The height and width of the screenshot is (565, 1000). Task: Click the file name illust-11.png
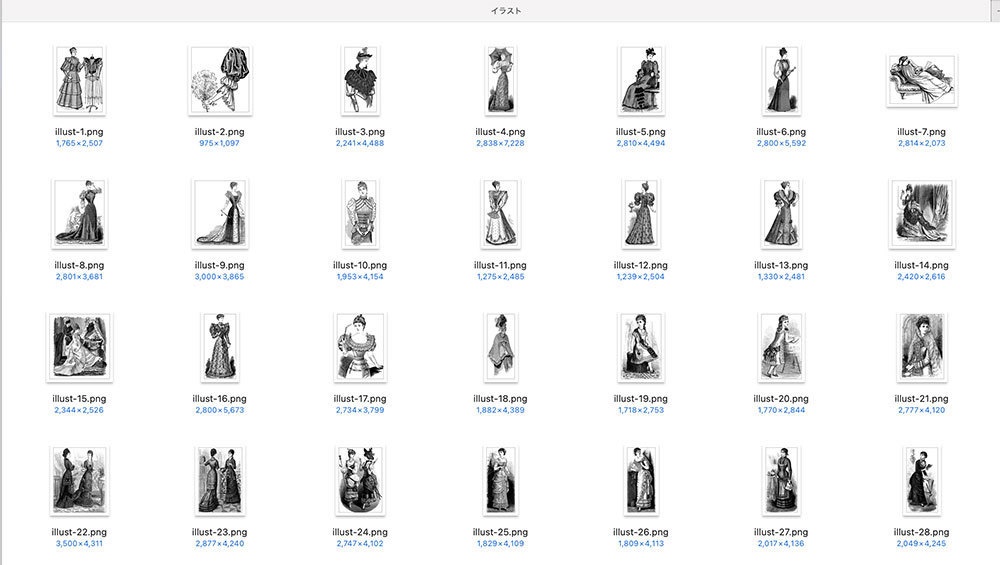[501, 265]
